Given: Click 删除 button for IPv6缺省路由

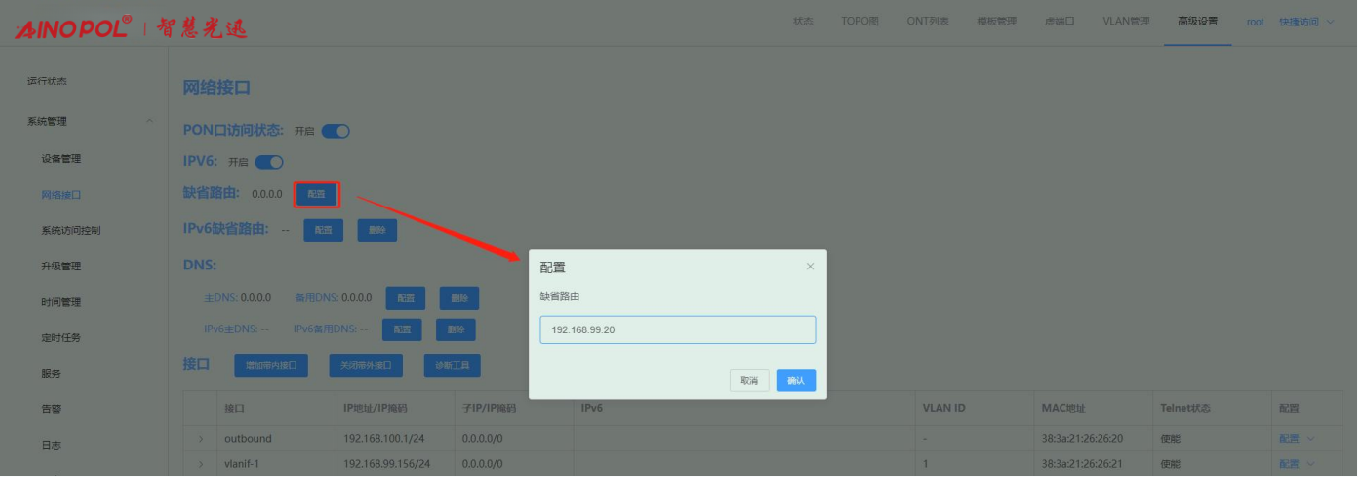Looking at the screenshot, I should pyautogui.click(x=377, y=230).
